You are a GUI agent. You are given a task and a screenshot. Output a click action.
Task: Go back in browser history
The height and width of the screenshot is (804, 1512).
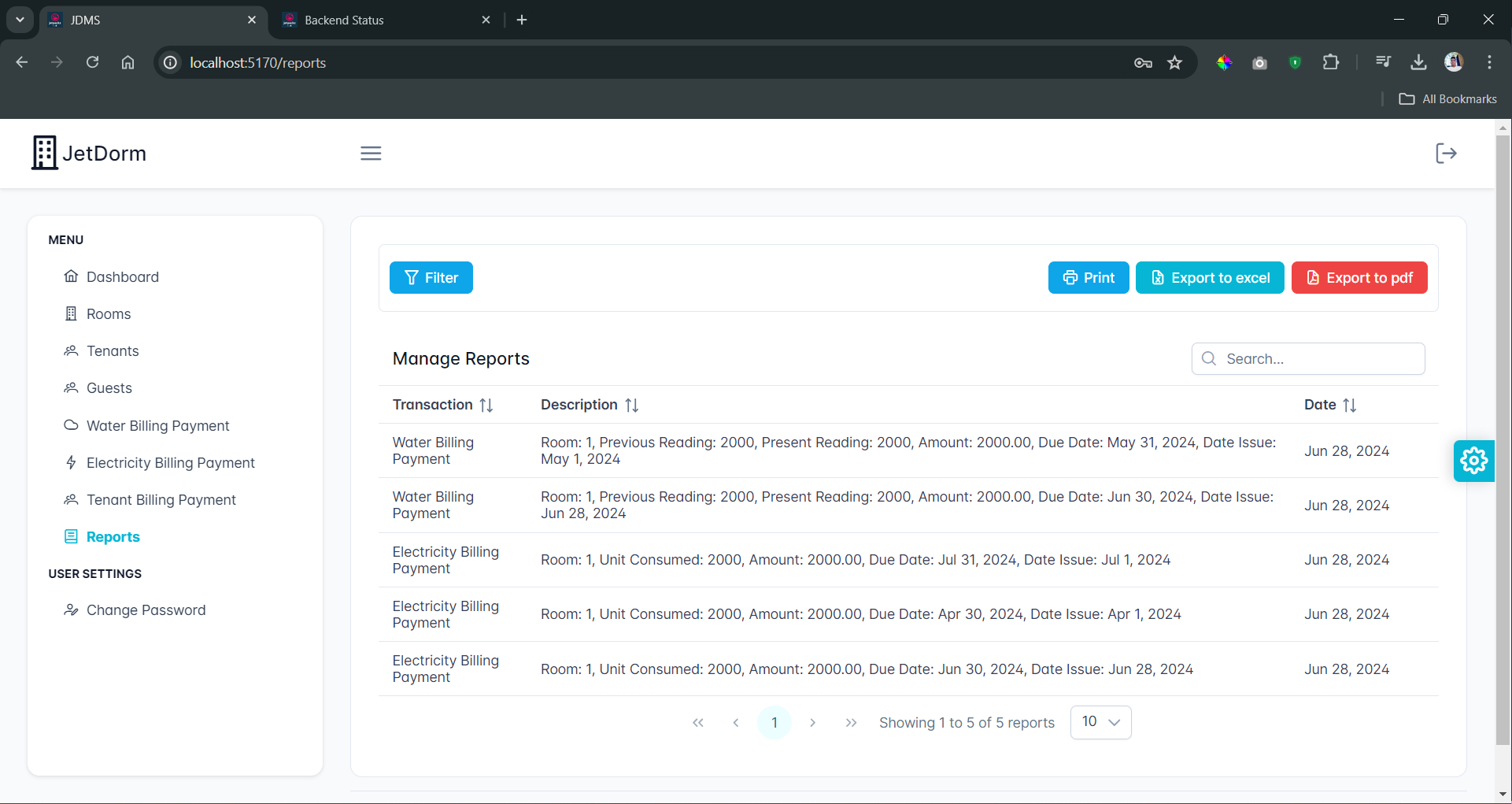[22, 62]
